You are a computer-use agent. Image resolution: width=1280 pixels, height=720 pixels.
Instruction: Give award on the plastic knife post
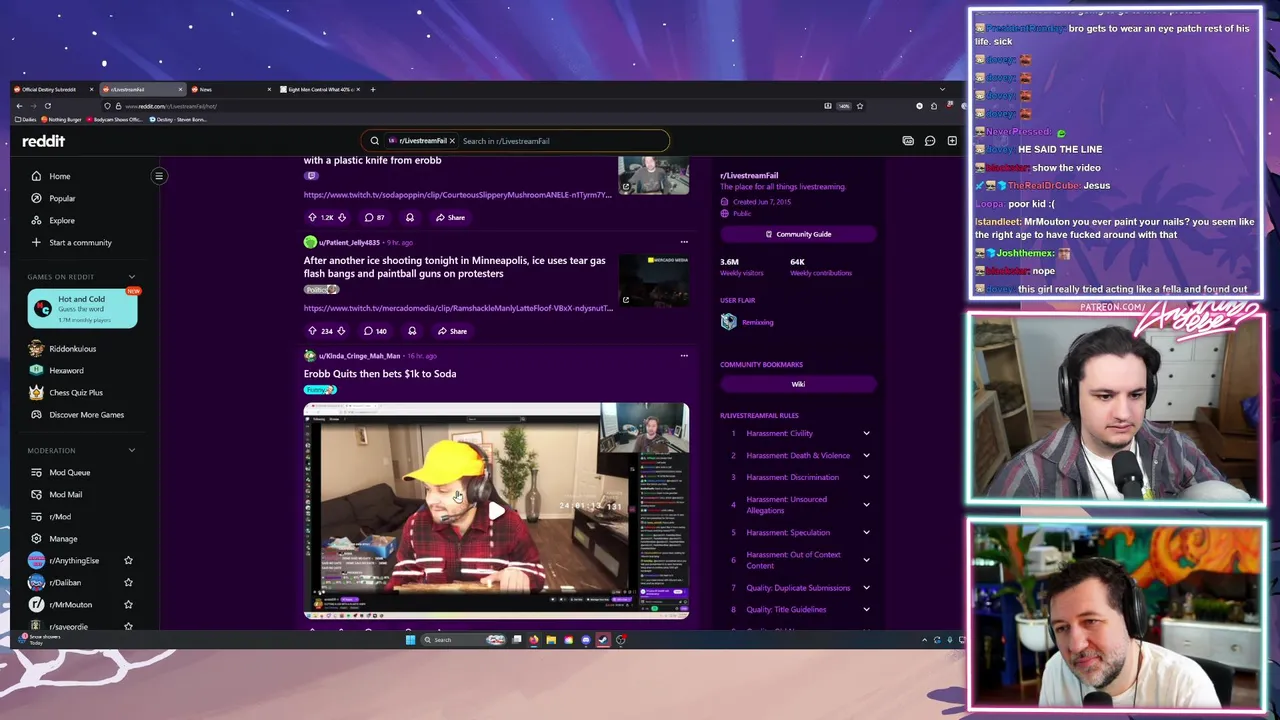coord(409,217)
